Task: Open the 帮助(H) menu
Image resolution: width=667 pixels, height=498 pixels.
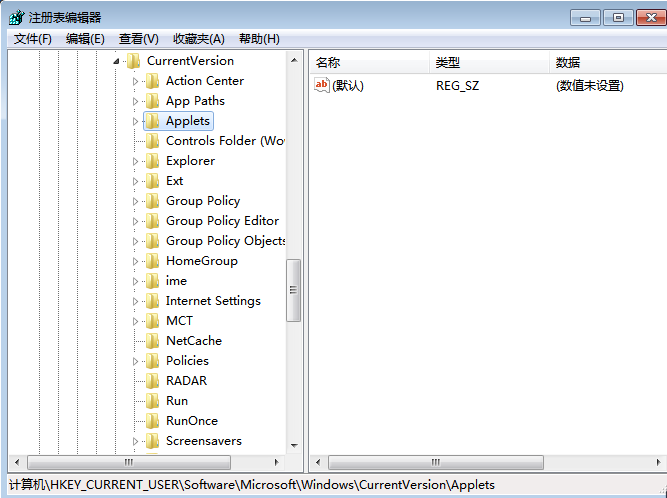Action: click(x=259, y=39)
